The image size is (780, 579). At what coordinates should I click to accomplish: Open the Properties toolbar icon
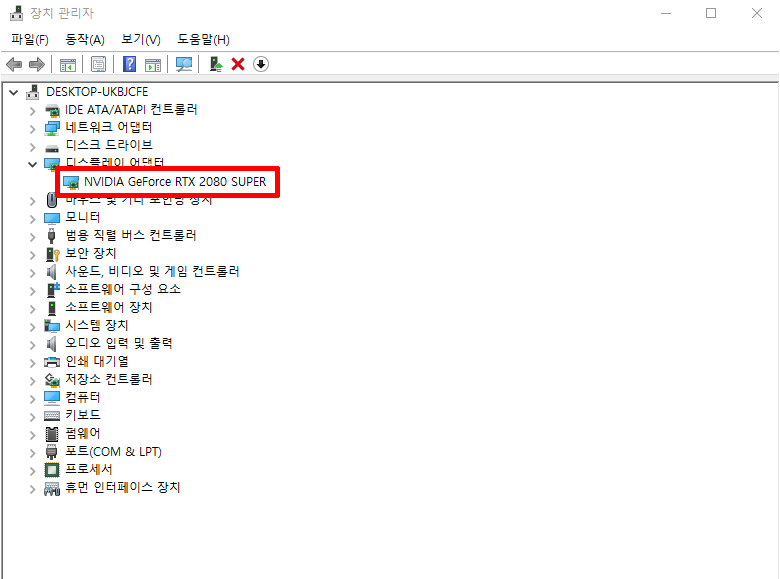pyautogui.click(x=98, y=64)
